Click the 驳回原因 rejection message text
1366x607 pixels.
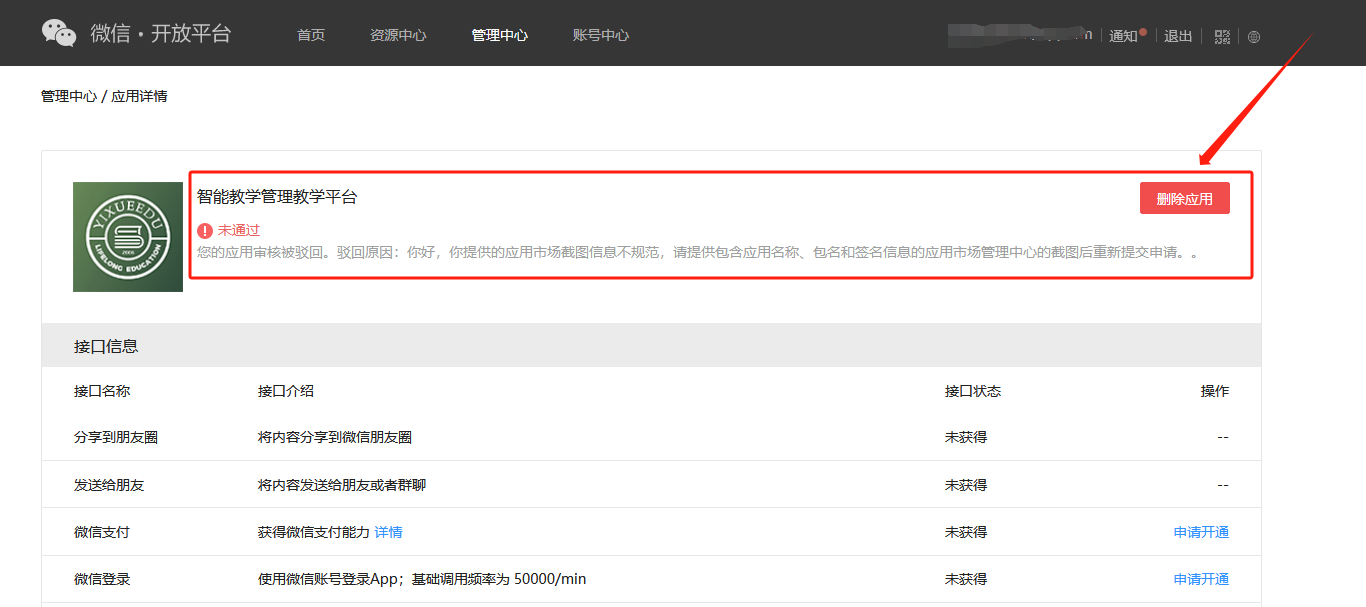tap(698, 252)
